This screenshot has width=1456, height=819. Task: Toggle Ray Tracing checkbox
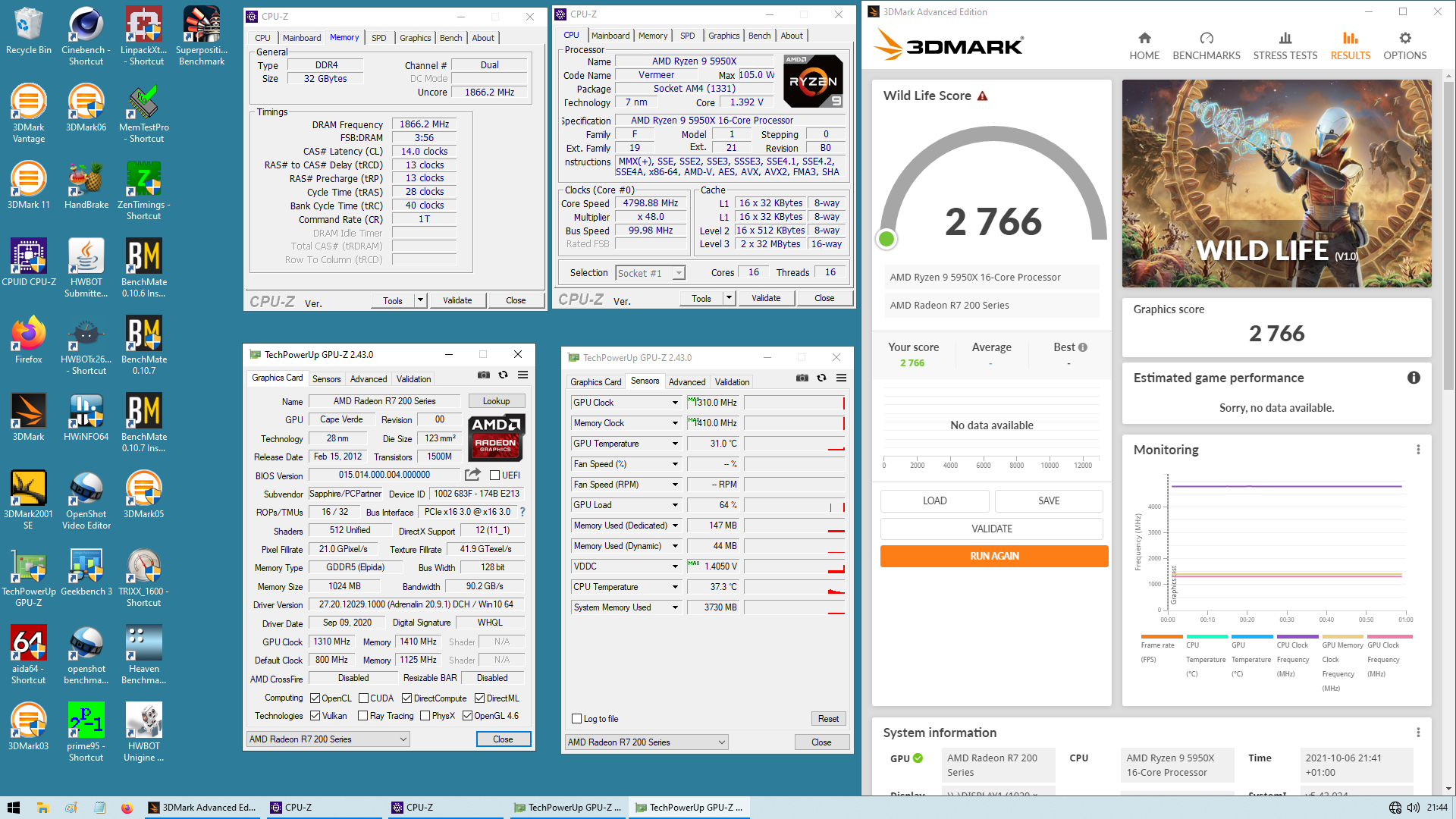pyautogui.click(x=362, y=716)
